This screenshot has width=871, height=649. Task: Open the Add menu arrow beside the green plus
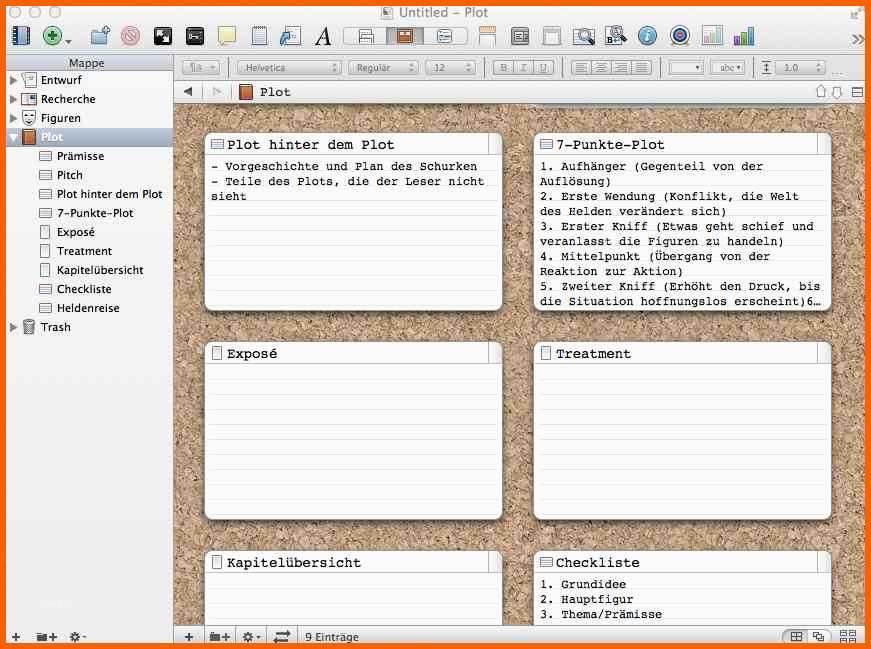coord(68,41)
